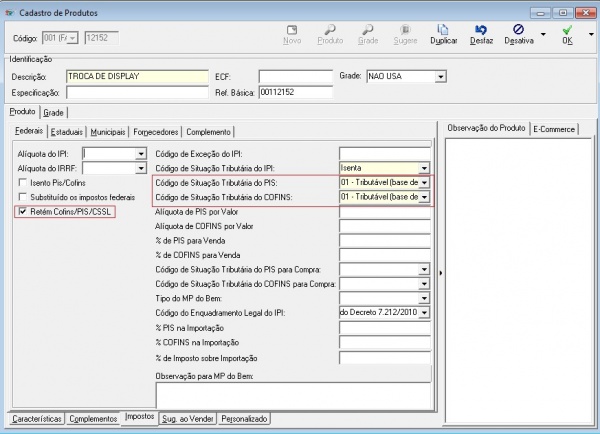Open the Grade dropdown showing NAO USA
The height and width of the screenshot is (434, 600).
[440, 76]
